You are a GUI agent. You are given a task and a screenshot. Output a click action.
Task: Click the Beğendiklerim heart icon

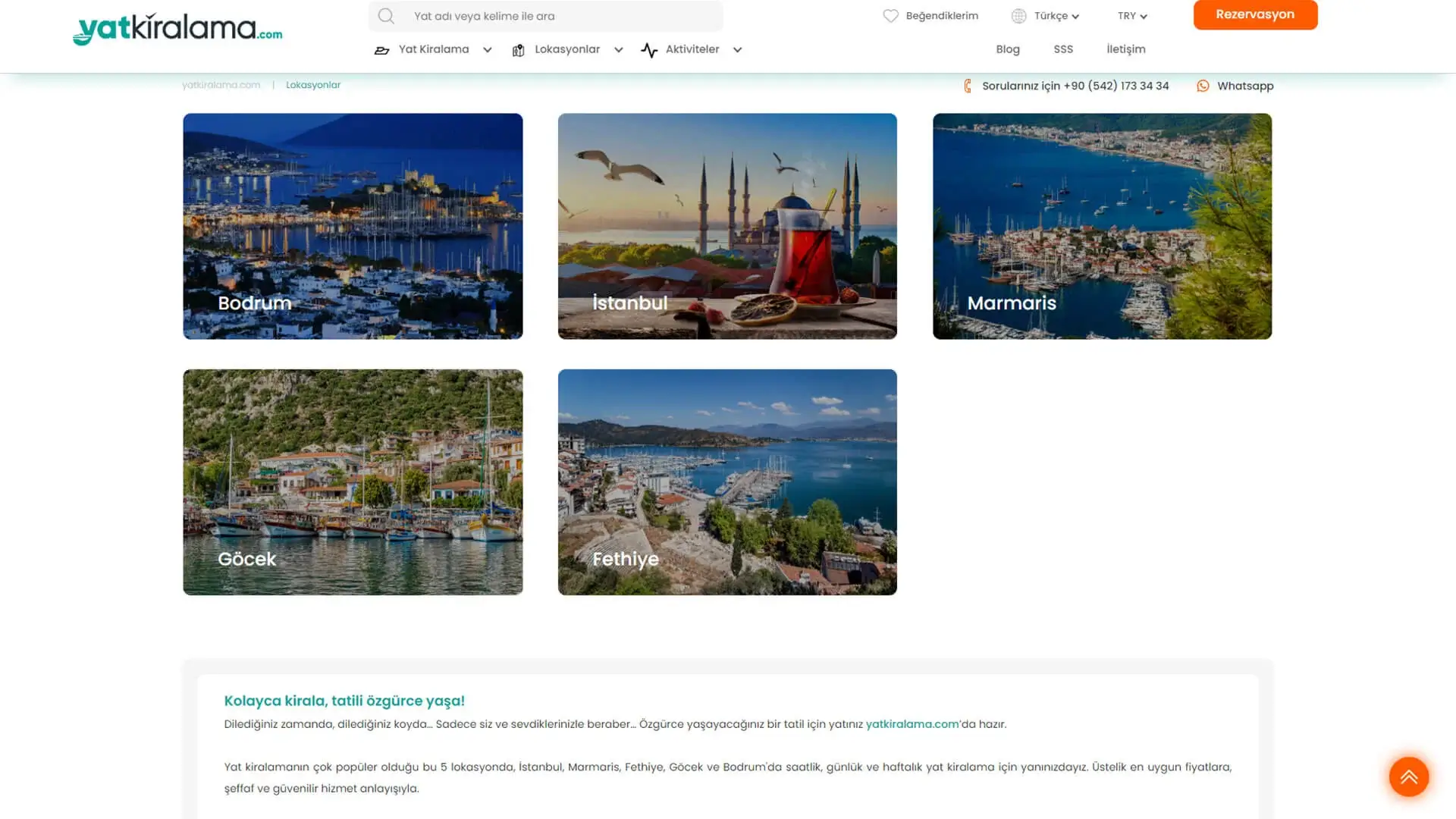point(890,15)
